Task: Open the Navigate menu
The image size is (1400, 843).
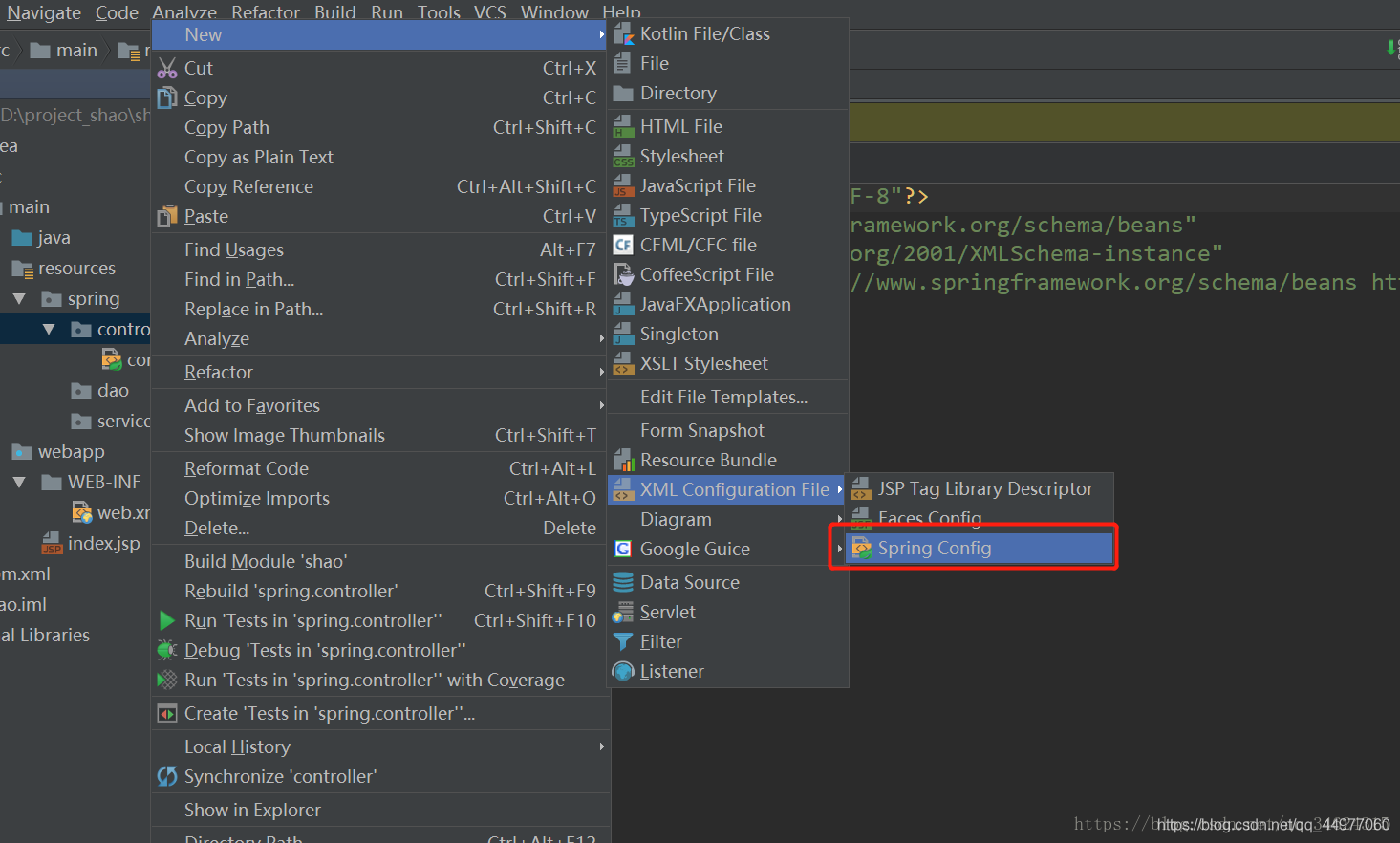Action: [44, 12]
